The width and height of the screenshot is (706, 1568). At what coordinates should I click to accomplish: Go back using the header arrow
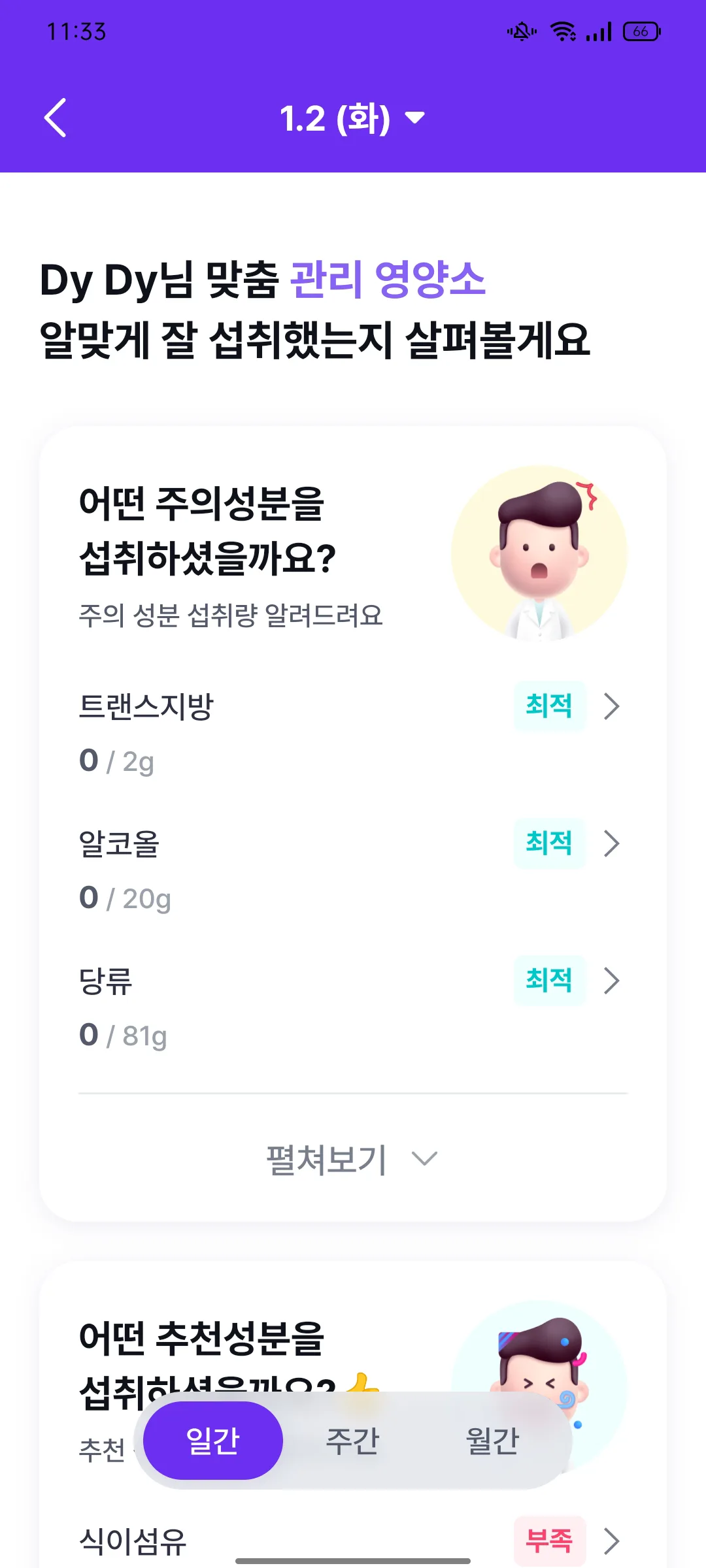click(x=56, y=118)
